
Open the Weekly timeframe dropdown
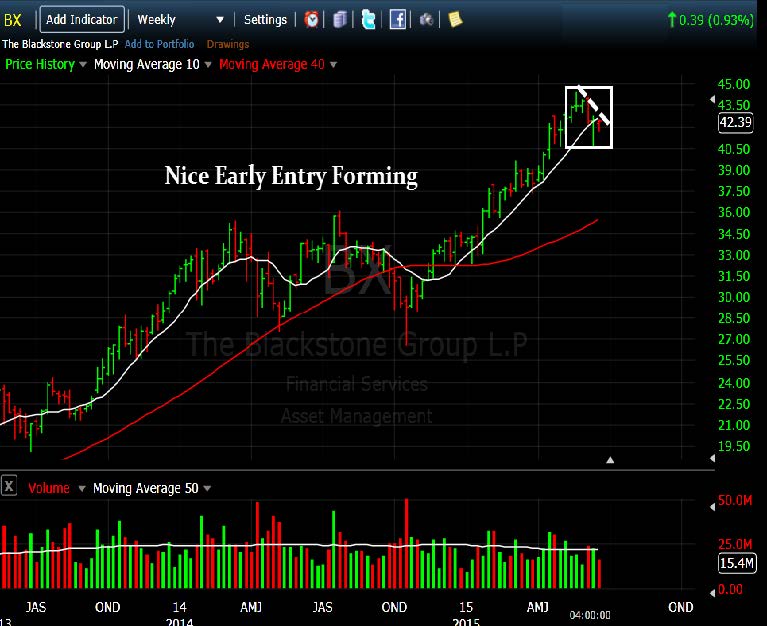pyautogui.click(x=180, y=20)
